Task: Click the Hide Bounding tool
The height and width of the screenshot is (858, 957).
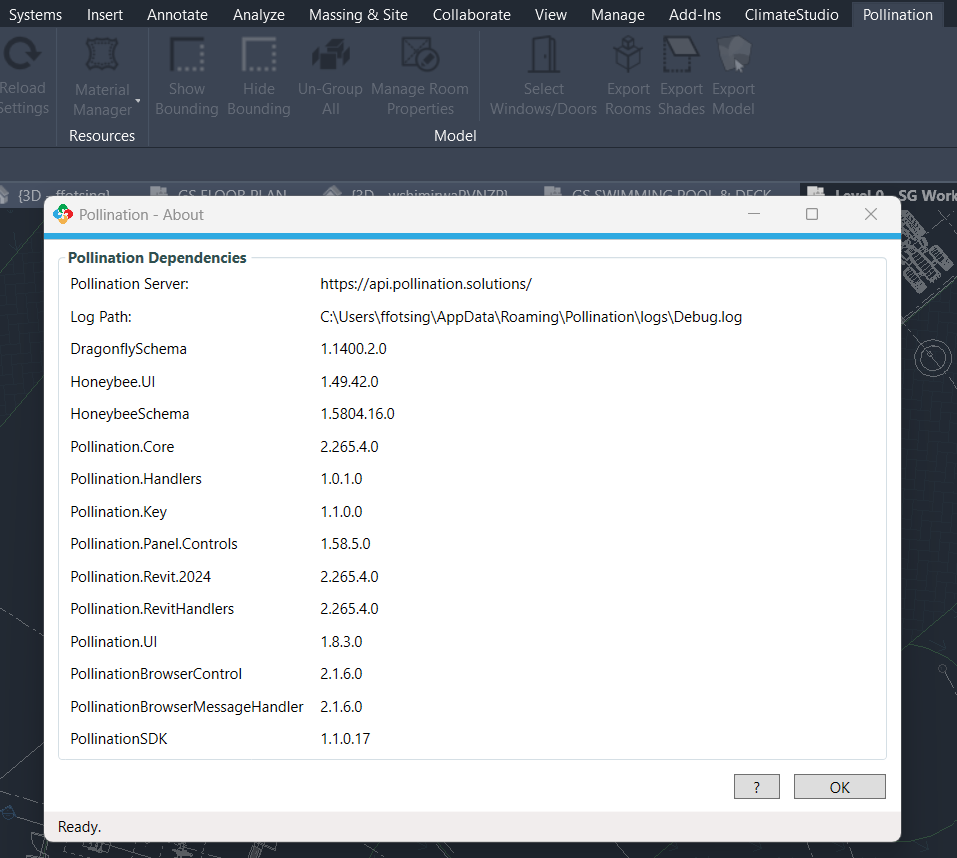Action: [x=259, y=76]
